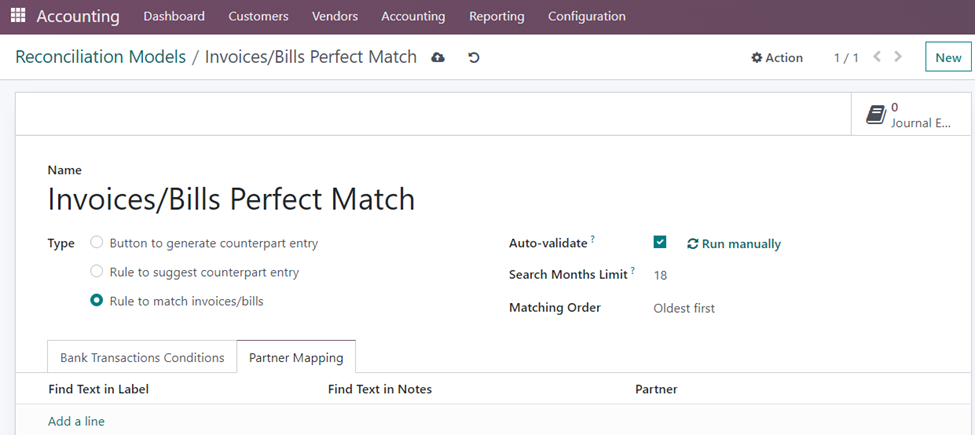Go to next record arrow
The width and height of the screenshot is (975, 435).
point(898,57)
